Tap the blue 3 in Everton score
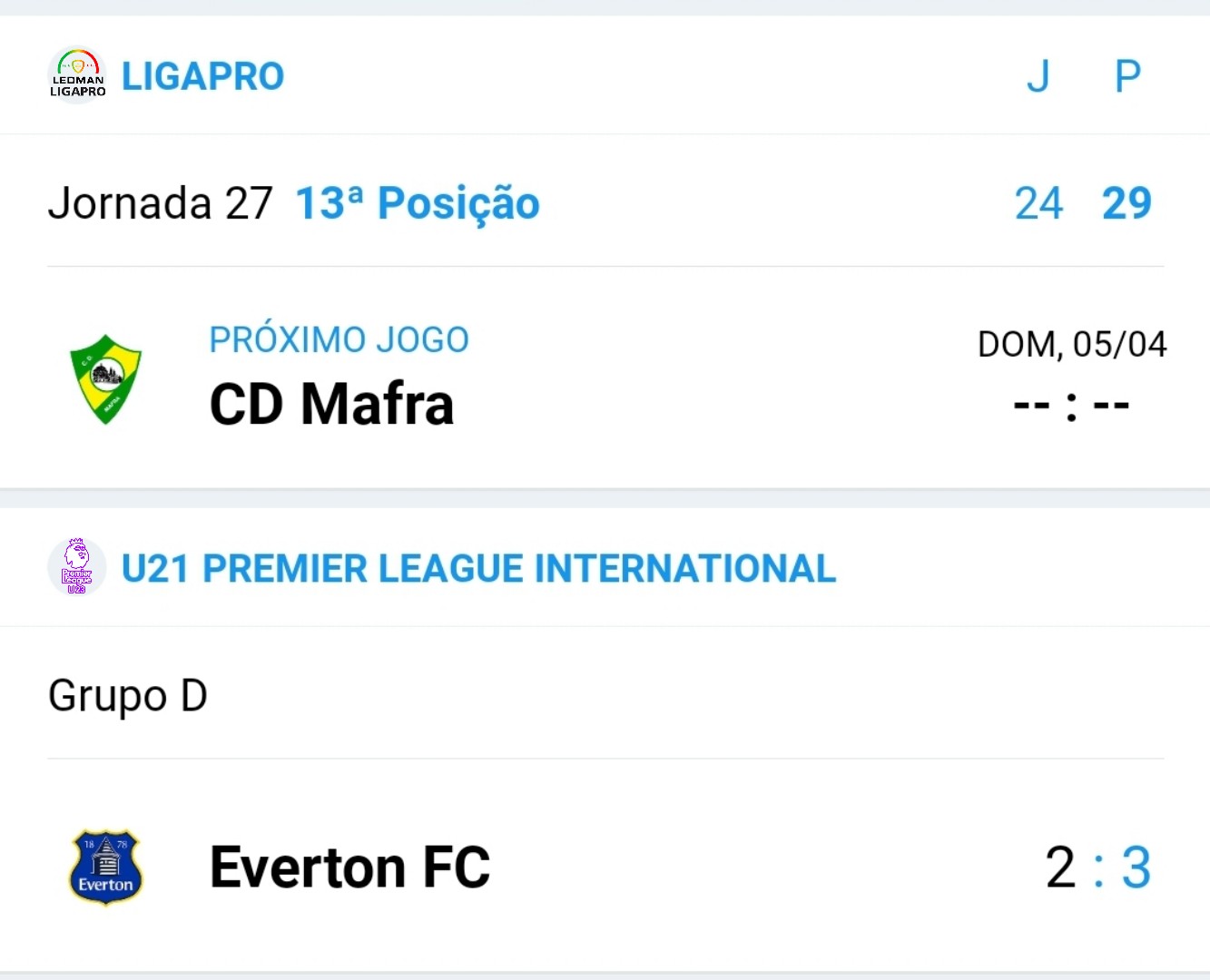 tap(1136, 867)
